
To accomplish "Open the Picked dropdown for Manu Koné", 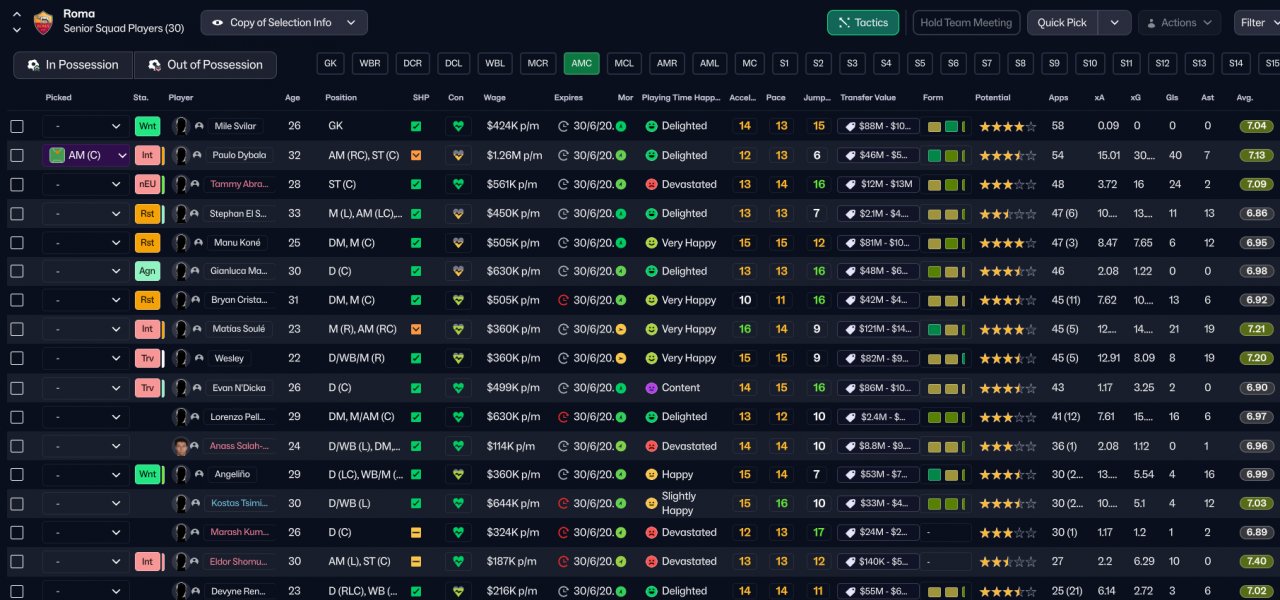I will click(86, 243).
